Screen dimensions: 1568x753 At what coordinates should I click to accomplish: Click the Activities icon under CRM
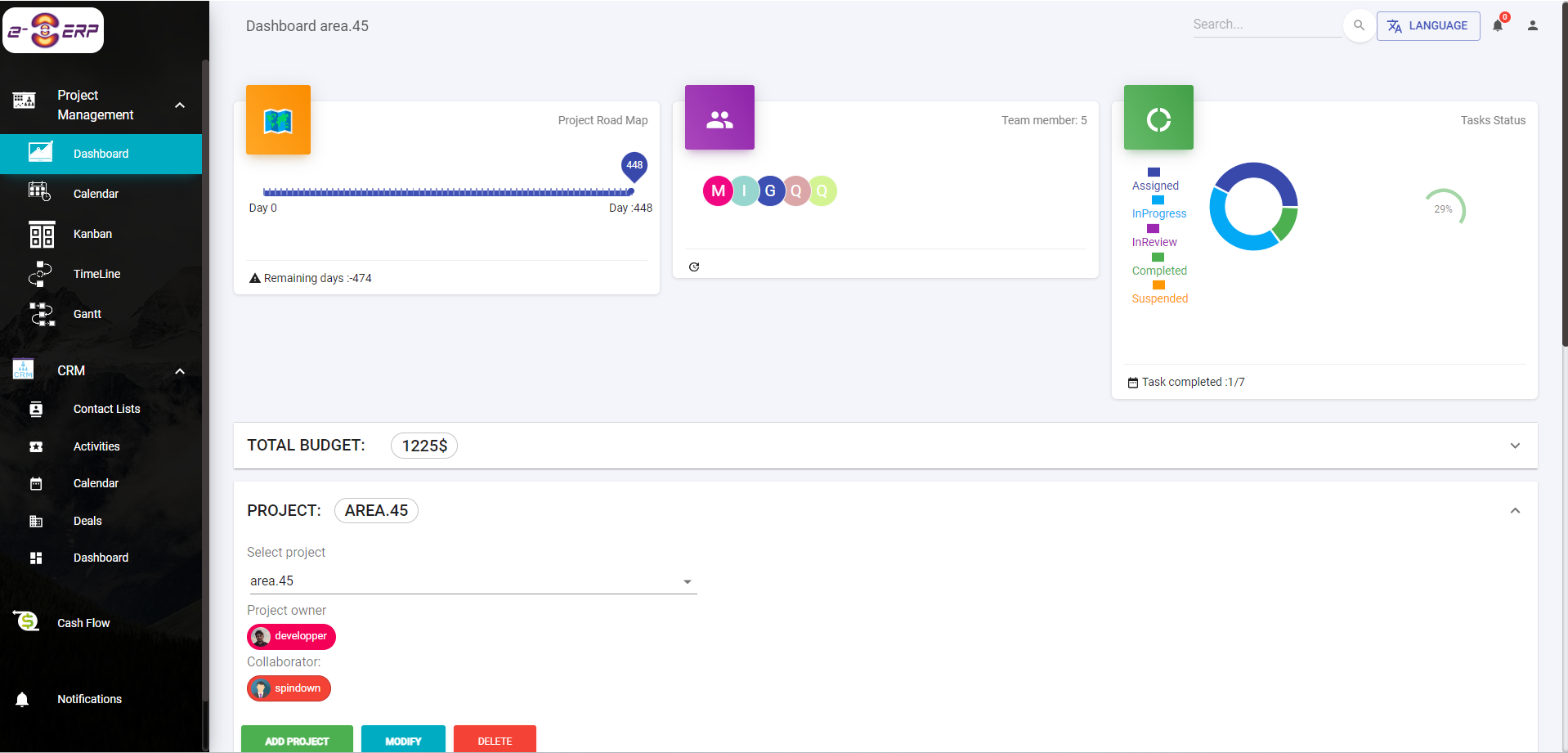pos(36,446)
